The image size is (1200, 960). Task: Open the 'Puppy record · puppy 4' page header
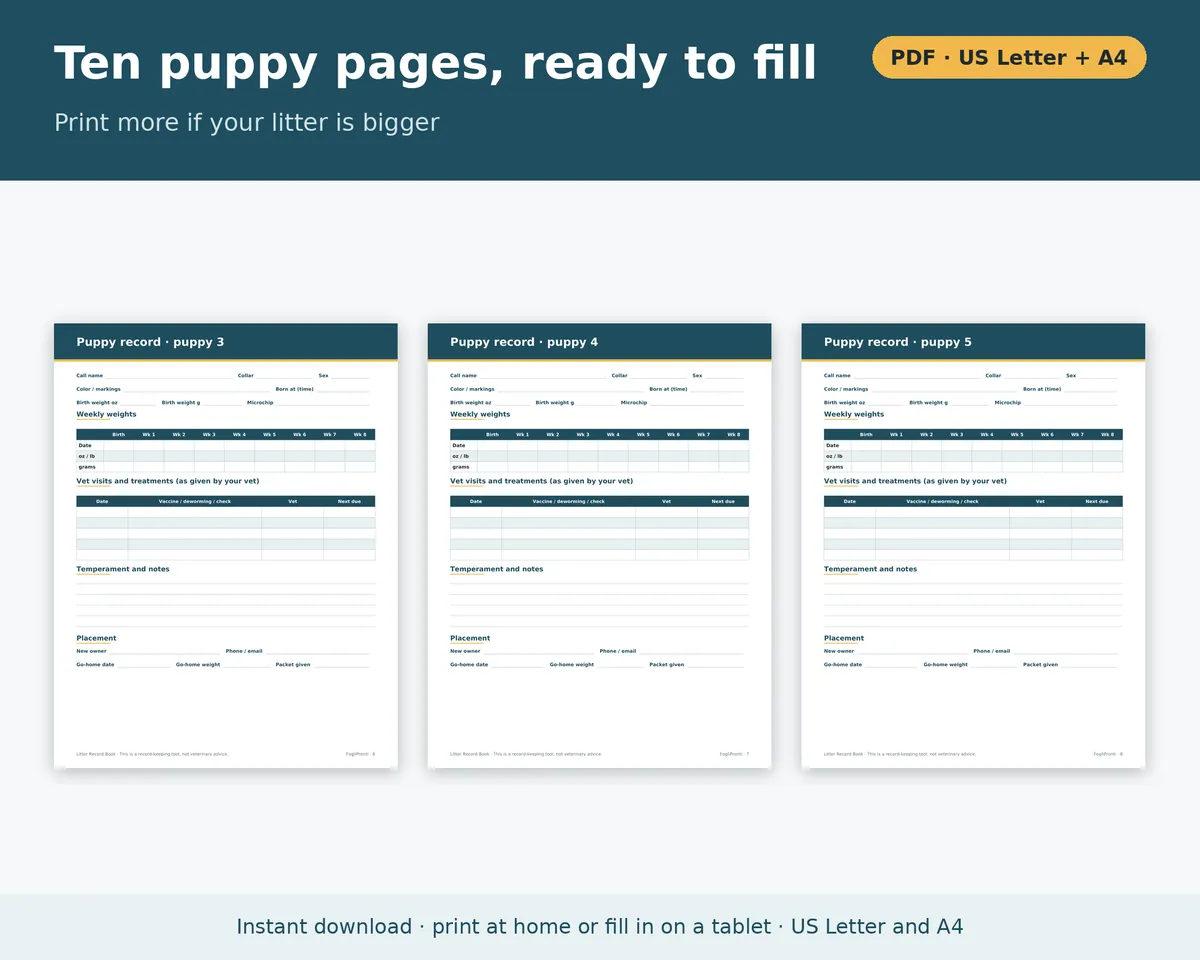click(600, 342)
